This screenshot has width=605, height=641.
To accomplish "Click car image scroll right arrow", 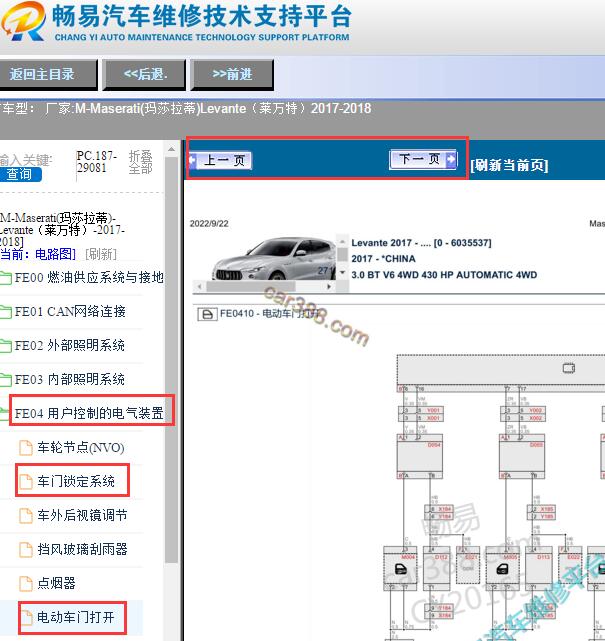I will point(329,287).
